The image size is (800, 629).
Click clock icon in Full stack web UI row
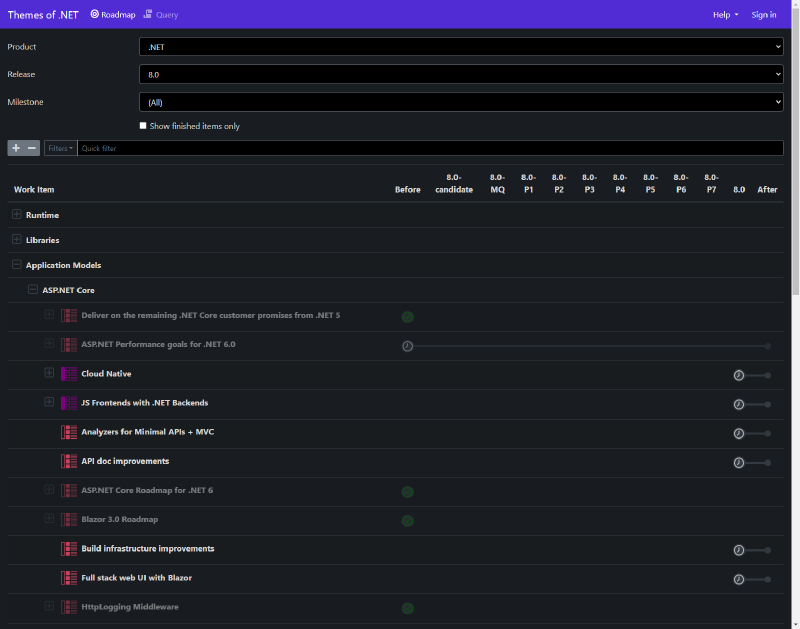(x=738, y=579)
